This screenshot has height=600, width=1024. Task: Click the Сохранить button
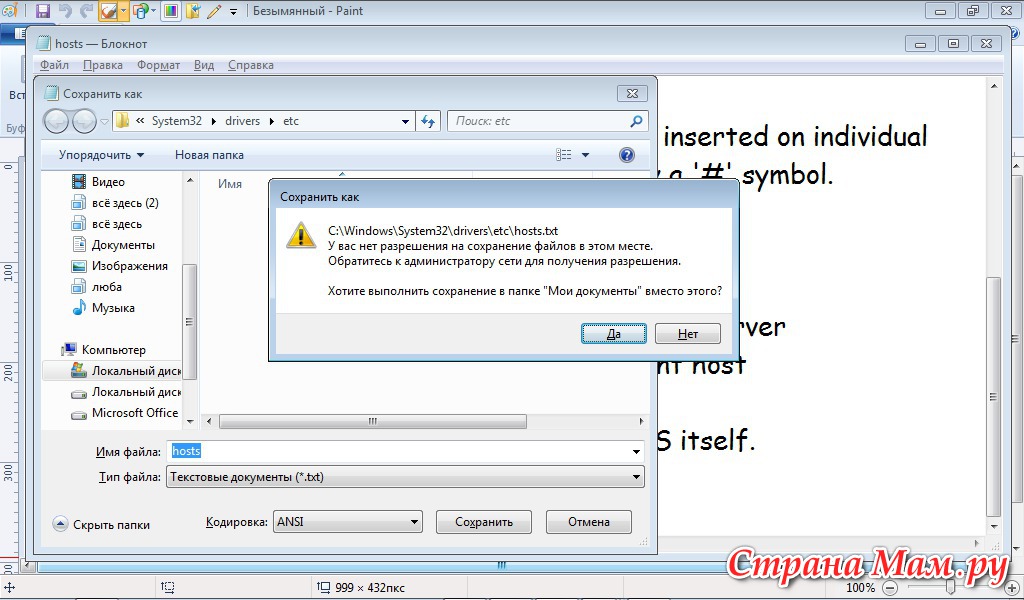[484, 522]
